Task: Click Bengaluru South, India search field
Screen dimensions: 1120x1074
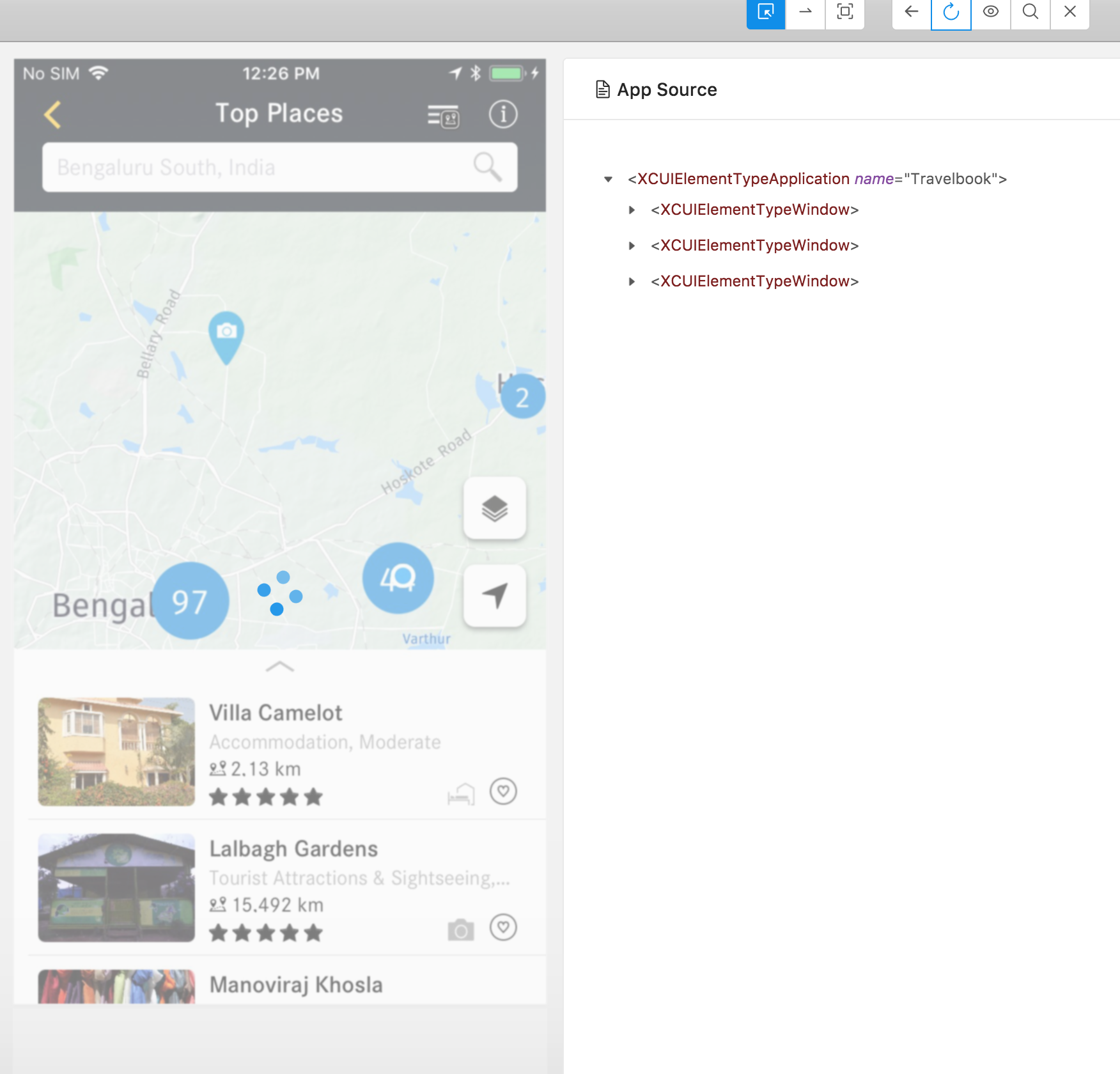Action: coord(279,167)
